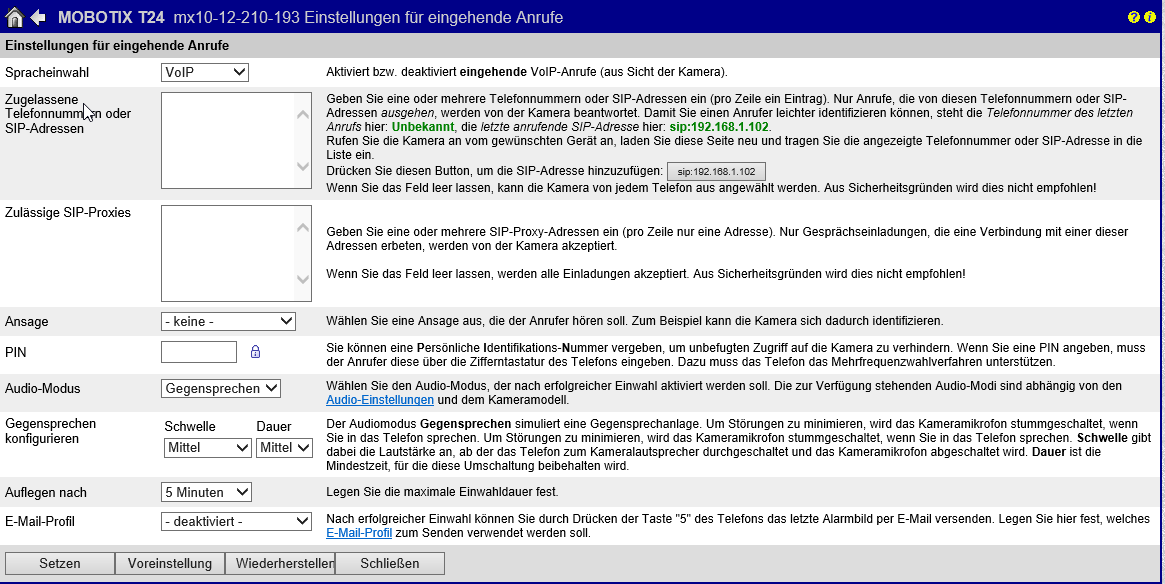Open the Auflegen nach 5 Minuten dropdown
Viewport: 1165px width, 584px height.
(207, 493)
